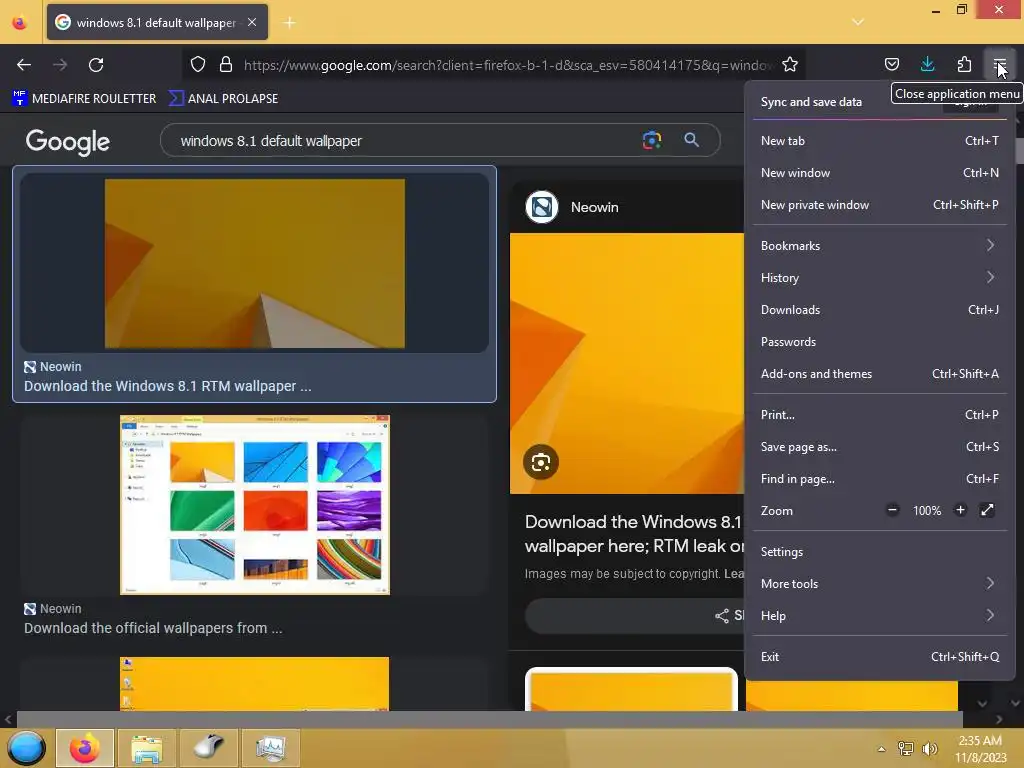
Task: Go back with the browser back arrow
Action: click(24, 65)
